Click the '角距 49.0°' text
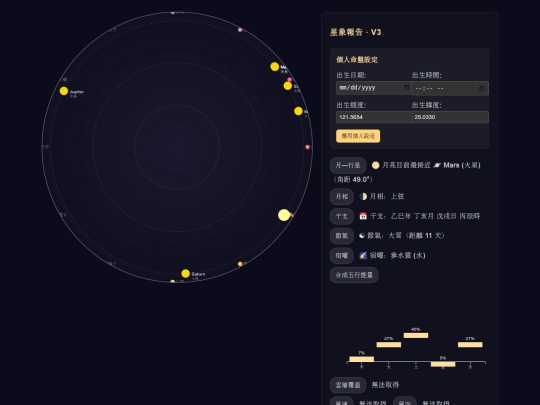The image size is (540, 405). tap(353, 179)
